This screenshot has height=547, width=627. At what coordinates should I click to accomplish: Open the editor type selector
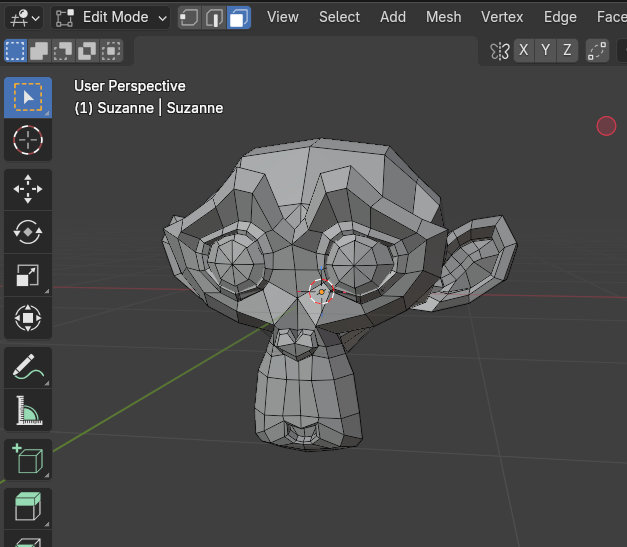25,18
